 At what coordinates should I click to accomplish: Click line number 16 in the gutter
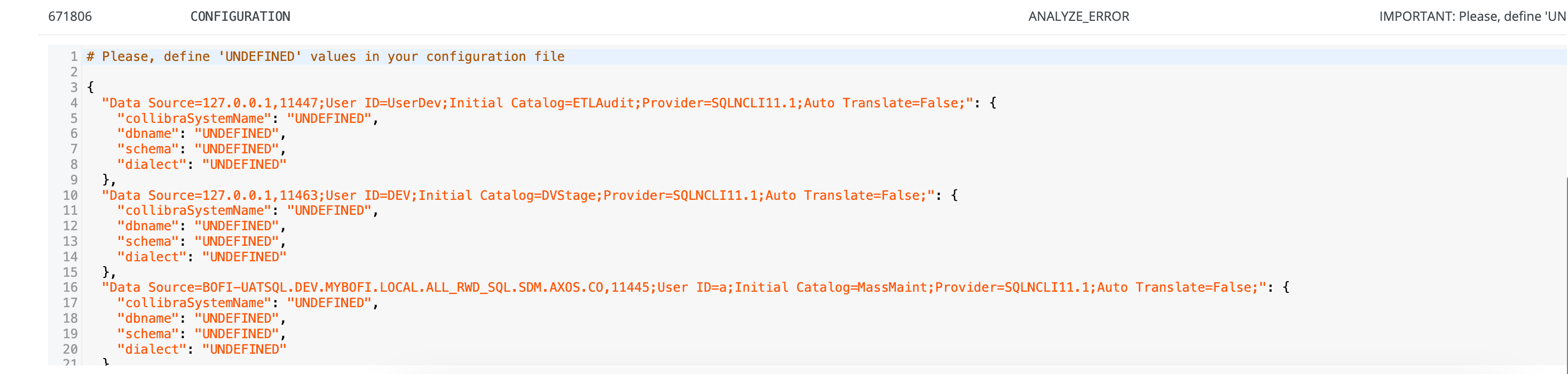pyautogui.click(x=70, y=287)
